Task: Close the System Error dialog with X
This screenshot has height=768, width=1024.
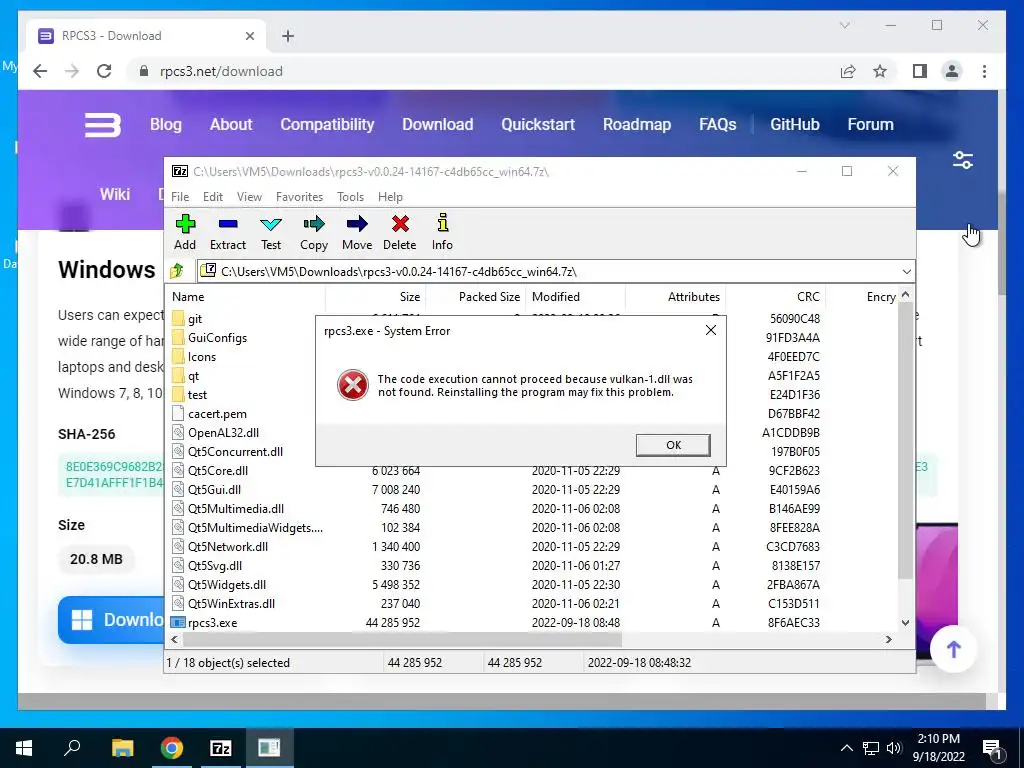Action: (711, 330)
